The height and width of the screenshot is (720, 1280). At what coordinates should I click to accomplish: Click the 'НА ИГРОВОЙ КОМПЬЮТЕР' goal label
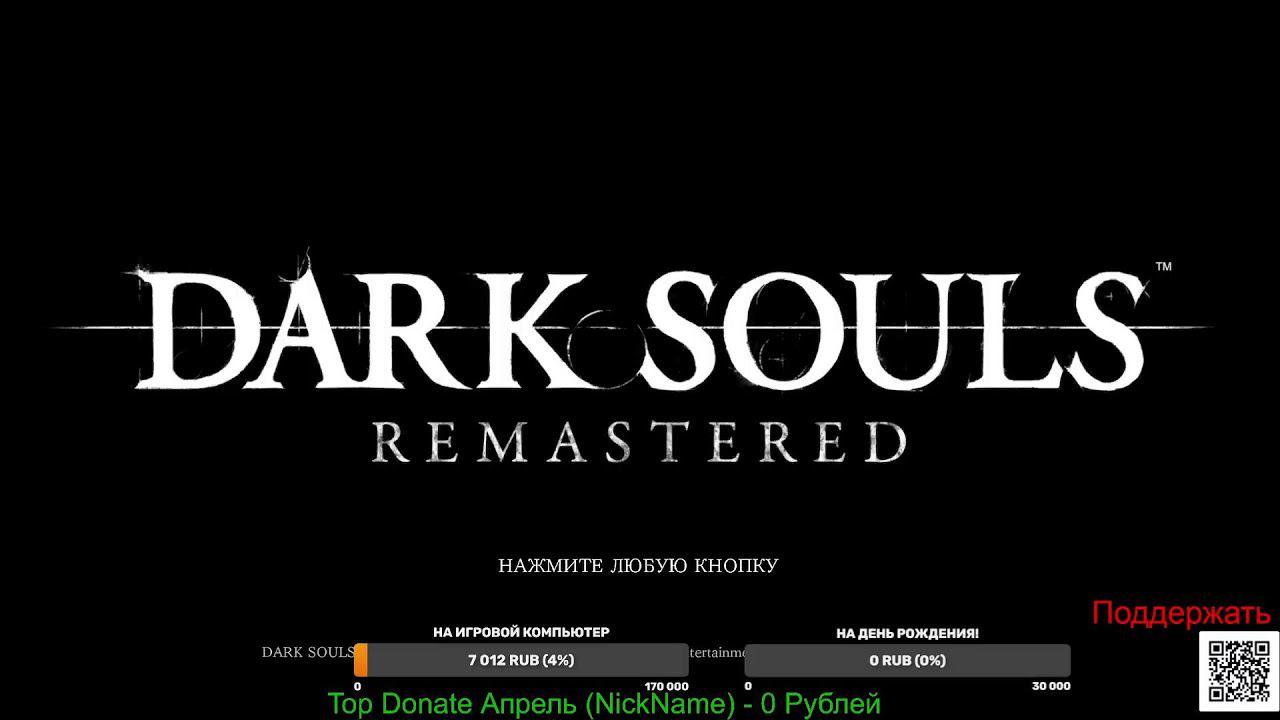[521, 633]
